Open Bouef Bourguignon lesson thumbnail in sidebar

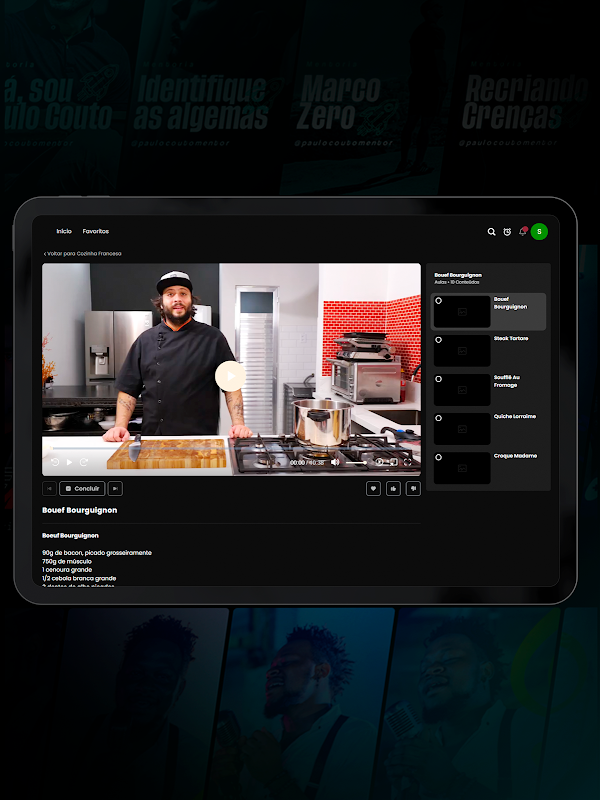(462, 311)
